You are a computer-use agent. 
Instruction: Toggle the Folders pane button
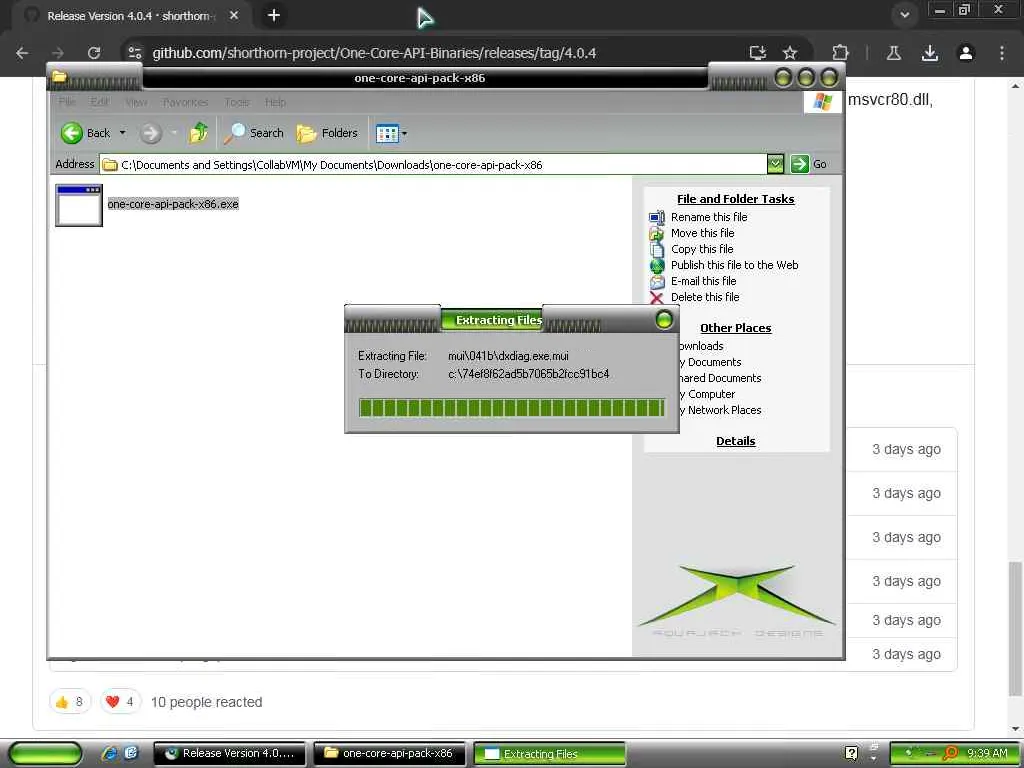click(x=327, y=133)
